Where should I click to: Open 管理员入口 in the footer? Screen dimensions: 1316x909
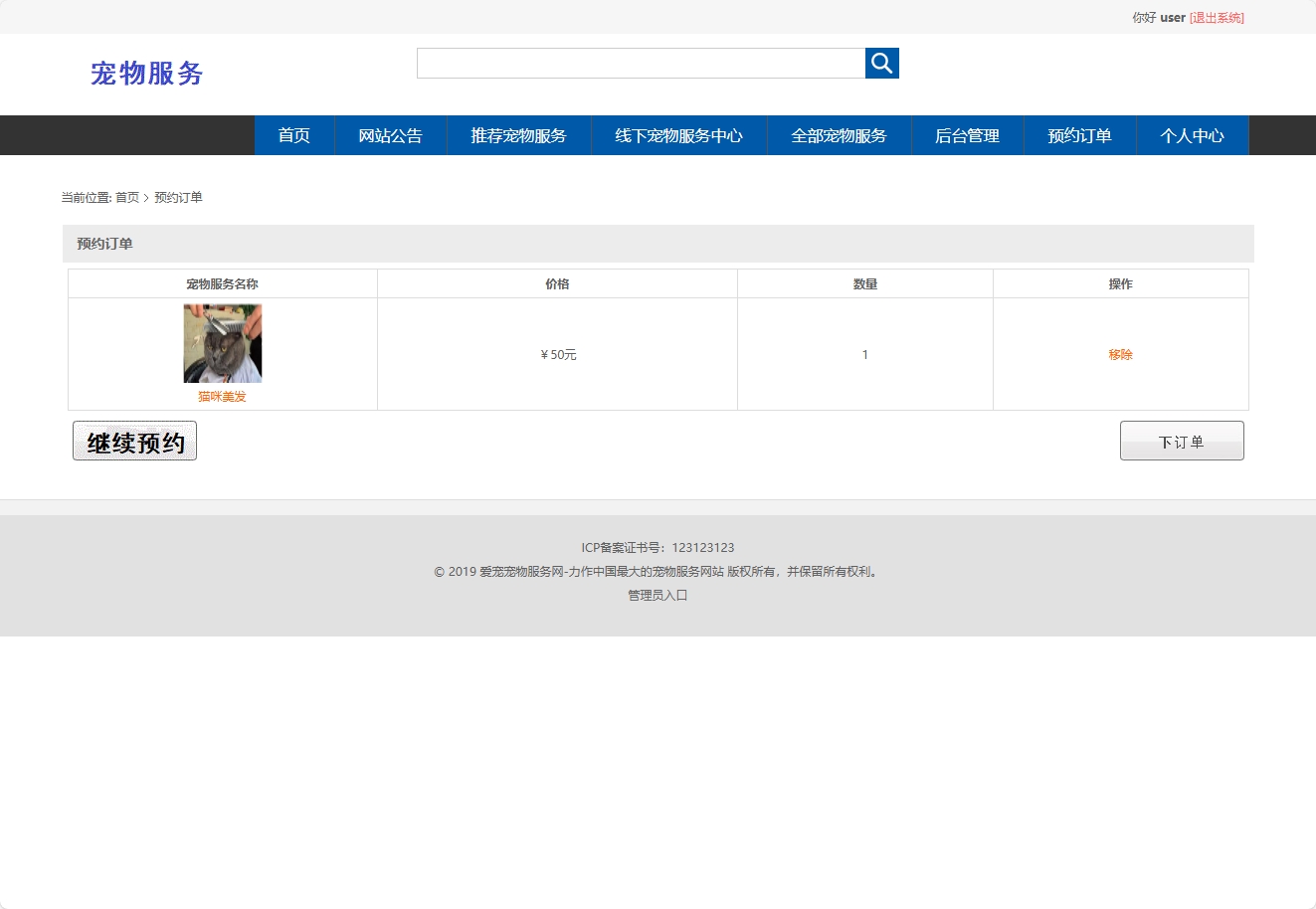pyautogui.click(x=658, y=595)
